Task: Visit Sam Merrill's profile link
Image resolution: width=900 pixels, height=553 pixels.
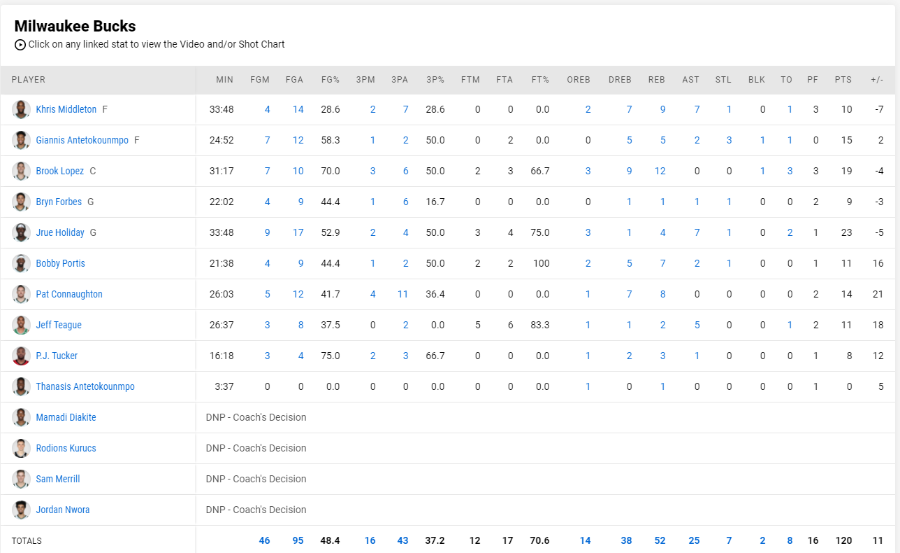Action: (58, 479)
